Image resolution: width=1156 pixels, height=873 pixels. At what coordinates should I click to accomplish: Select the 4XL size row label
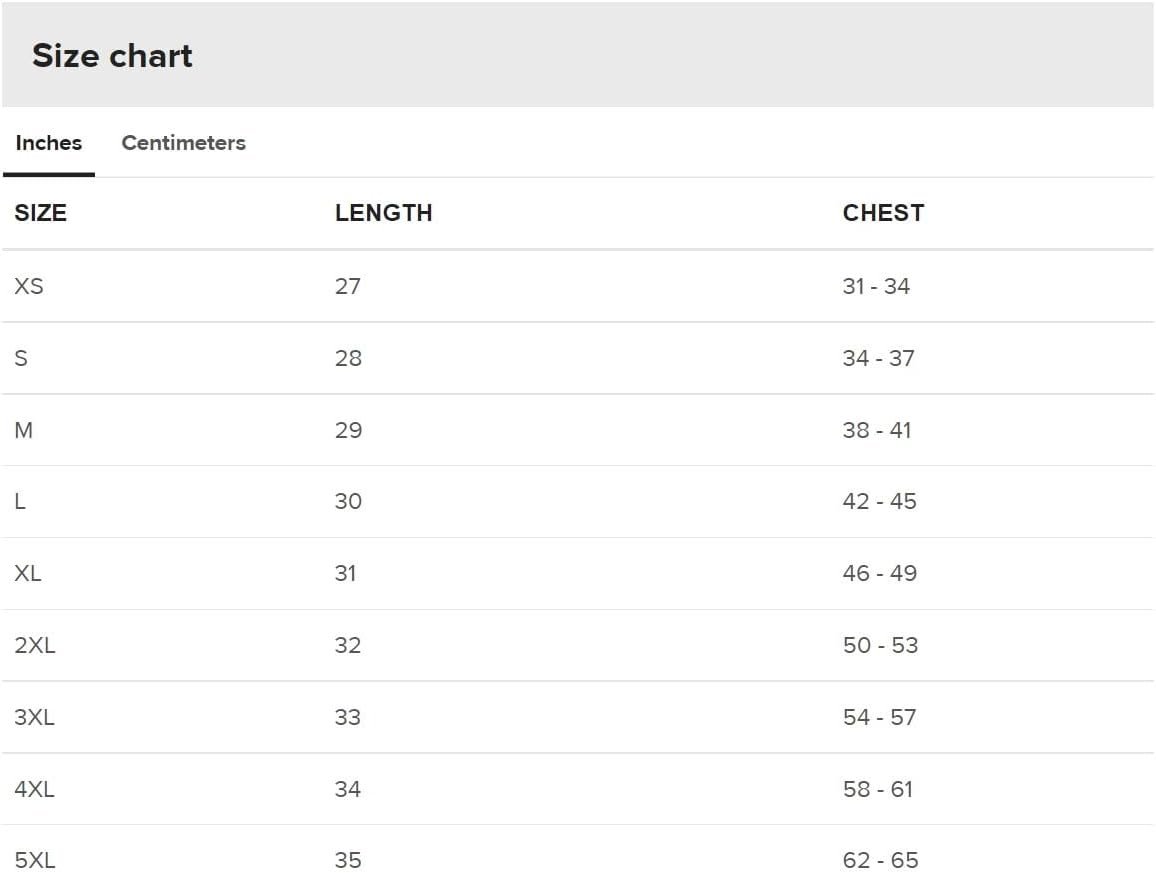[34, 789]
